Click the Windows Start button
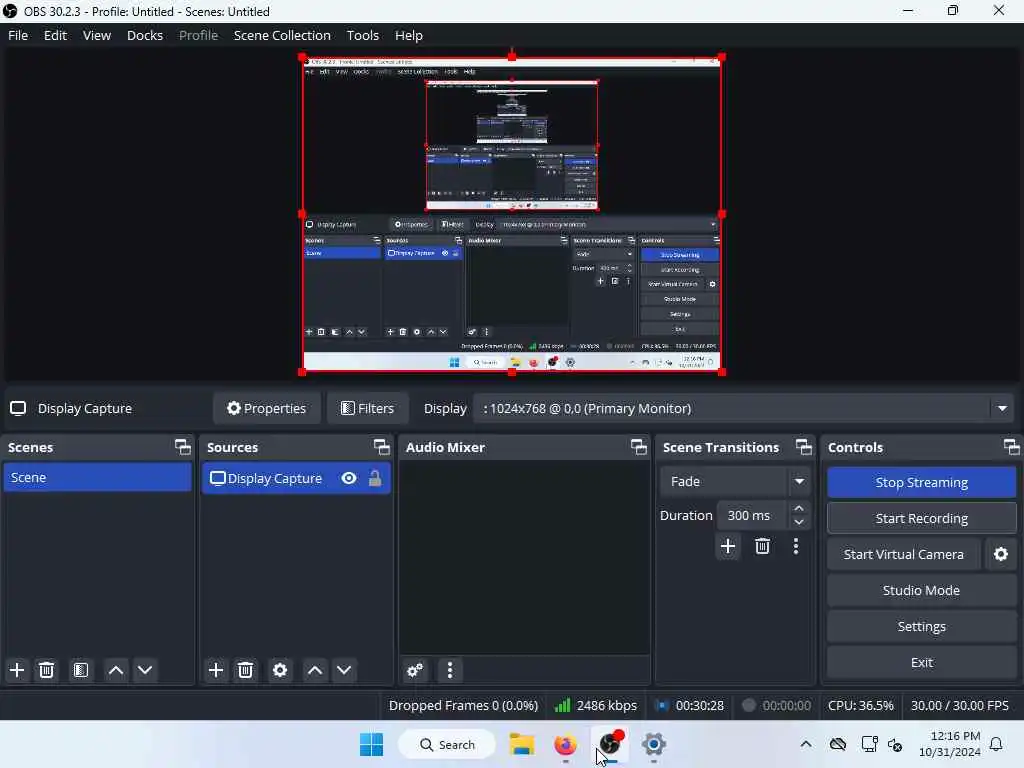1024x768 pixels. (x=372, y=744)
